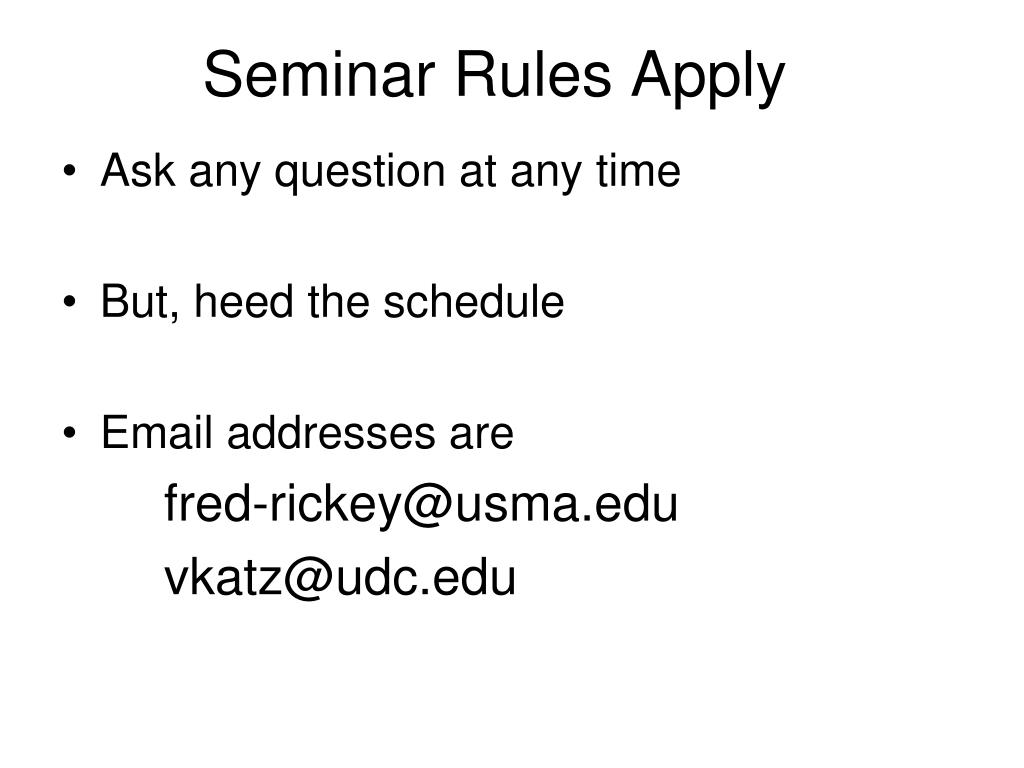The height and width of the screenshot is (768, 1024).
Task: Click the word "at" in first bullet
Action: pyautogui.click(x=477, y=172)
